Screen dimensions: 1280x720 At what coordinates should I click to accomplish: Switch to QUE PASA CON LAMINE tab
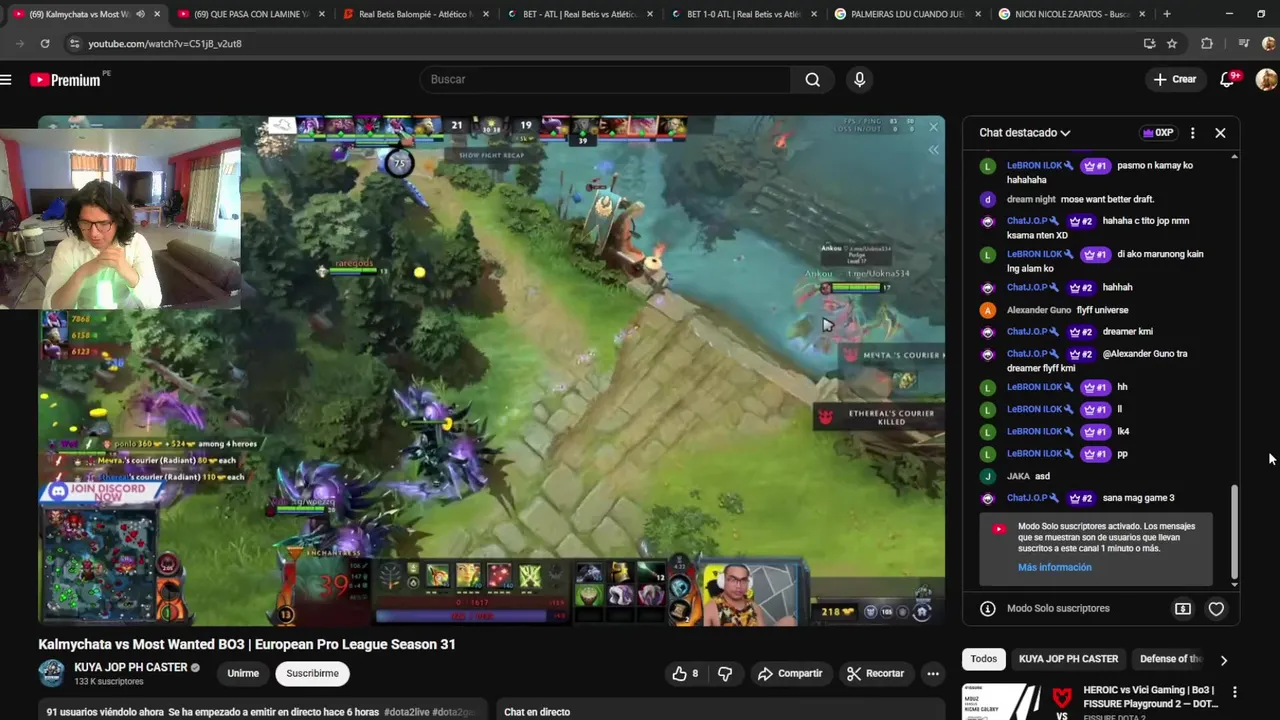[251, 14]
